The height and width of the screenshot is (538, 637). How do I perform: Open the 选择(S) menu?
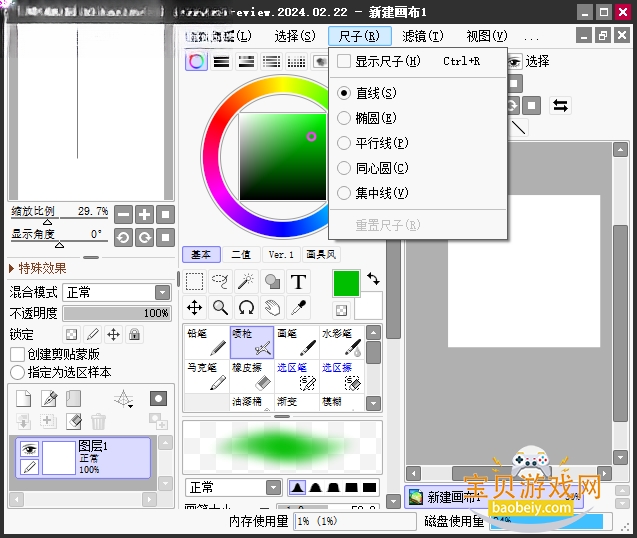pos(295,37)
